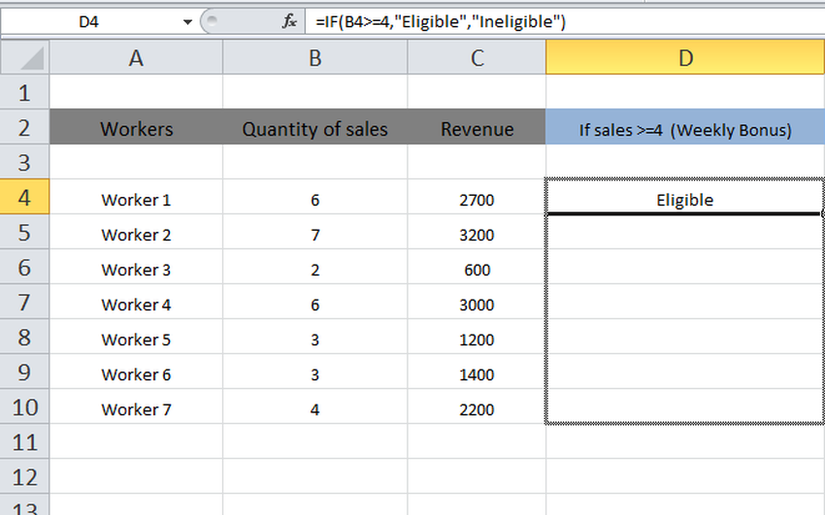This screenshot has height=515, width=825.
Task: Select column C header
Action: pyautogui.click(x=477, y=58)
